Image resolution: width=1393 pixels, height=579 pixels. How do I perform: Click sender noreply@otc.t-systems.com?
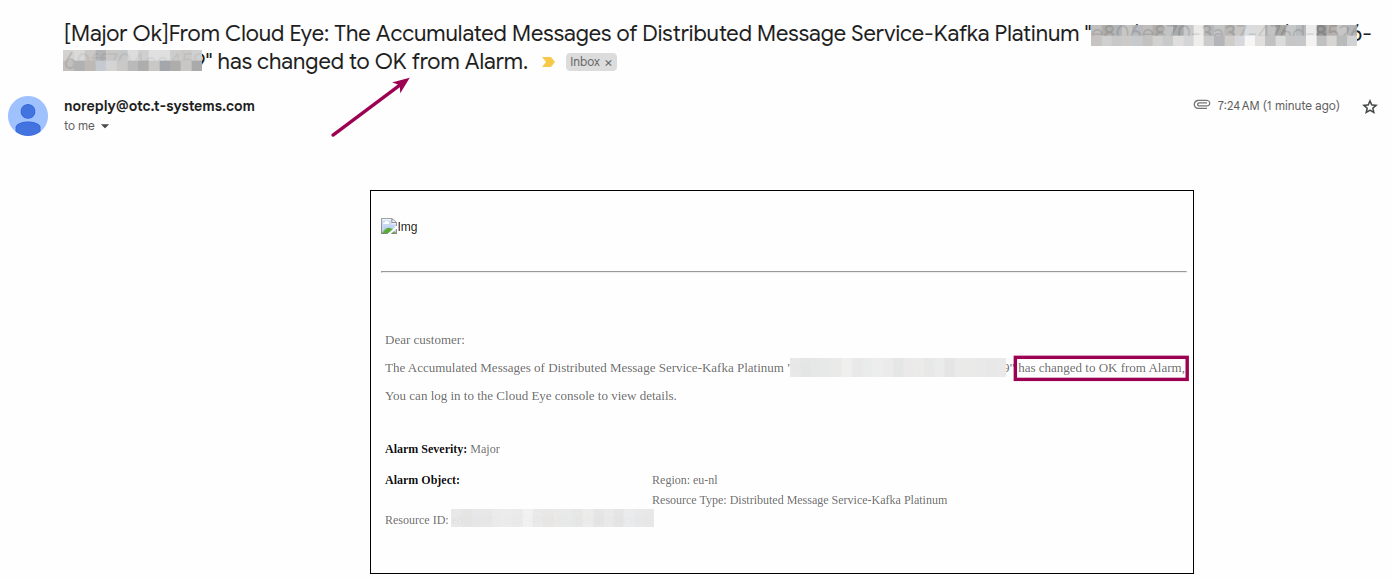click(x=159, y=106)
